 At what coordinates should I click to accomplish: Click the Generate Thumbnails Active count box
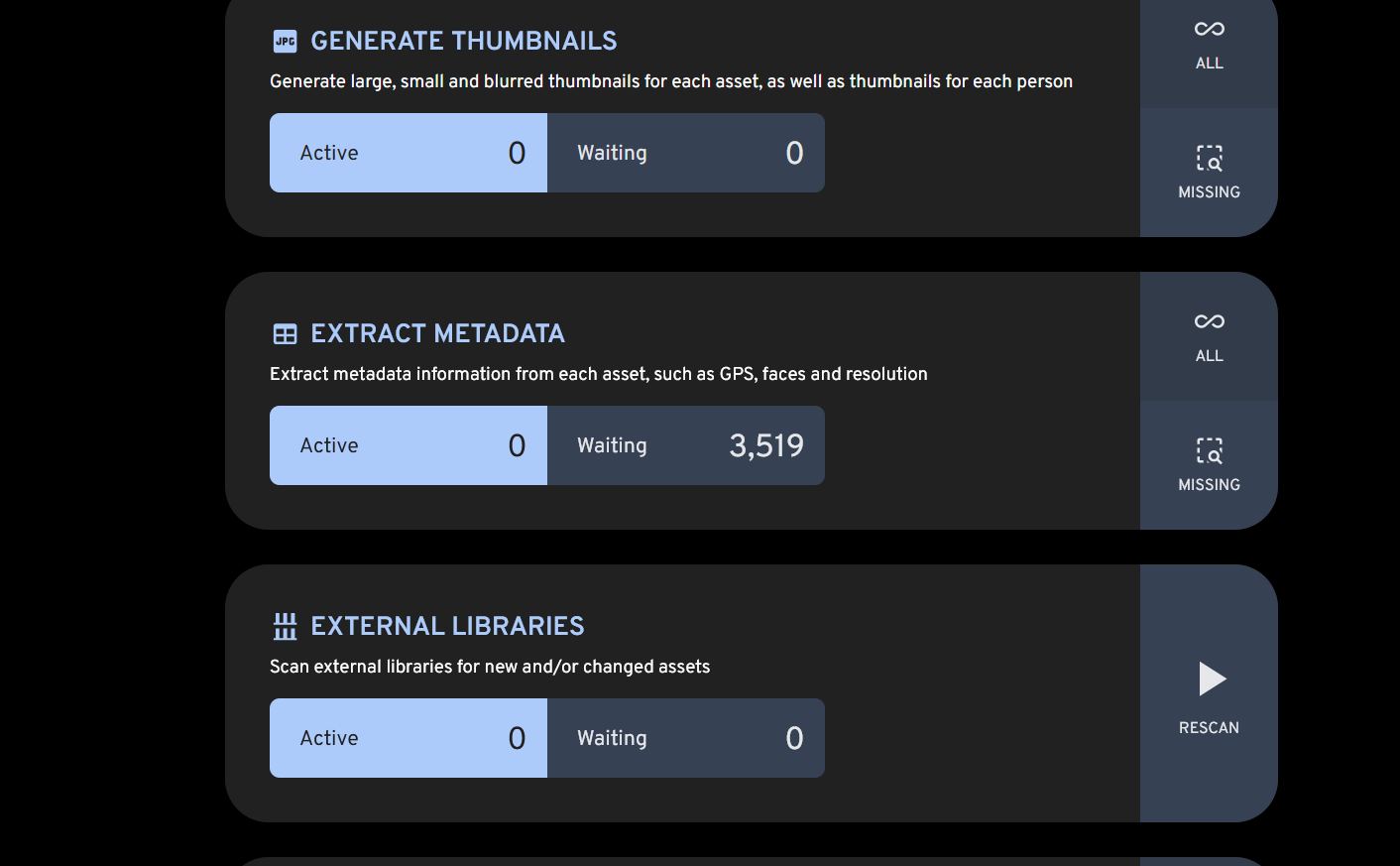click(408, 153)
